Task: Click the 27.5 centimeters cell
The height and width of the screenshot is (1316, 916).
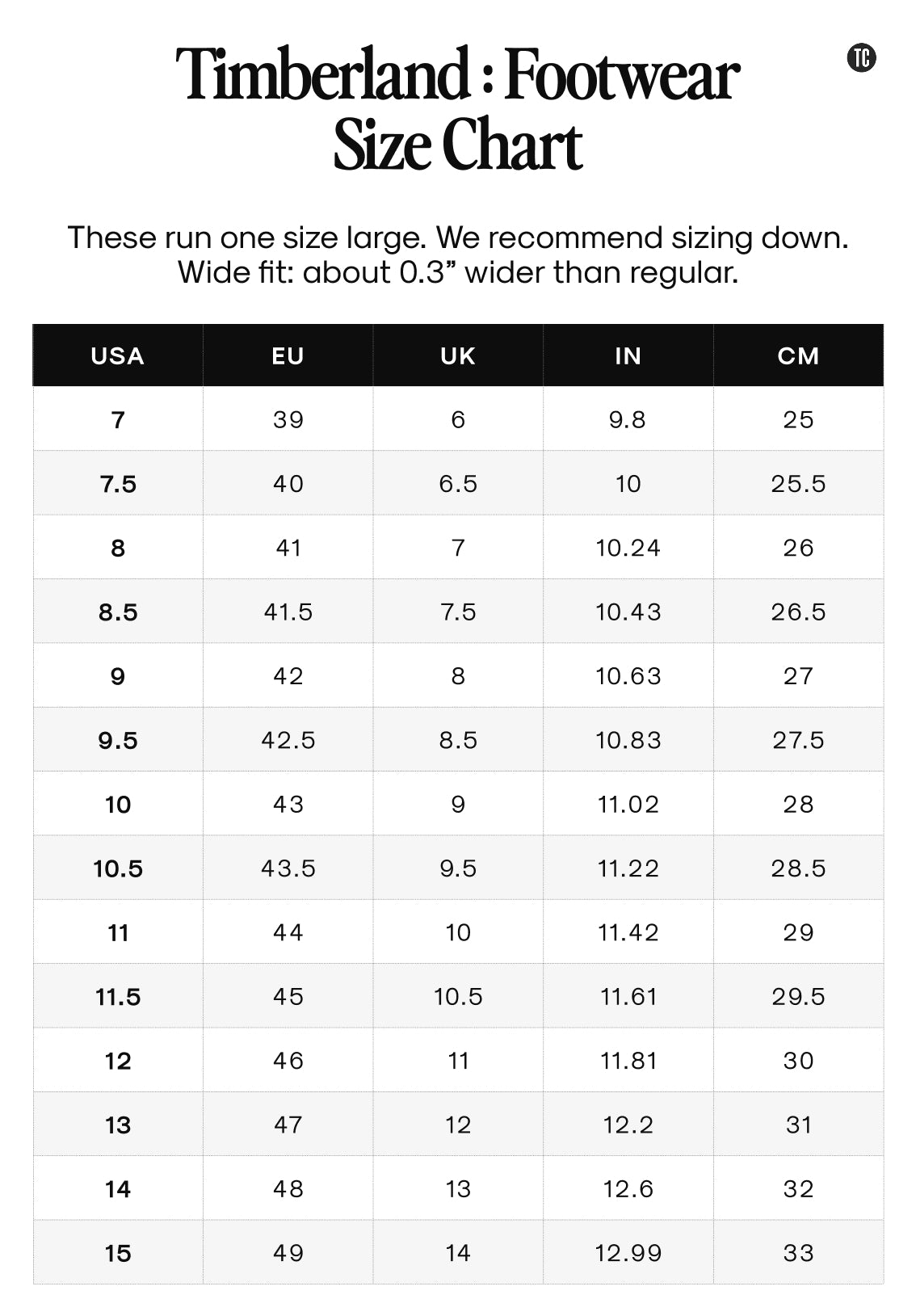Action: click(798, 740)
